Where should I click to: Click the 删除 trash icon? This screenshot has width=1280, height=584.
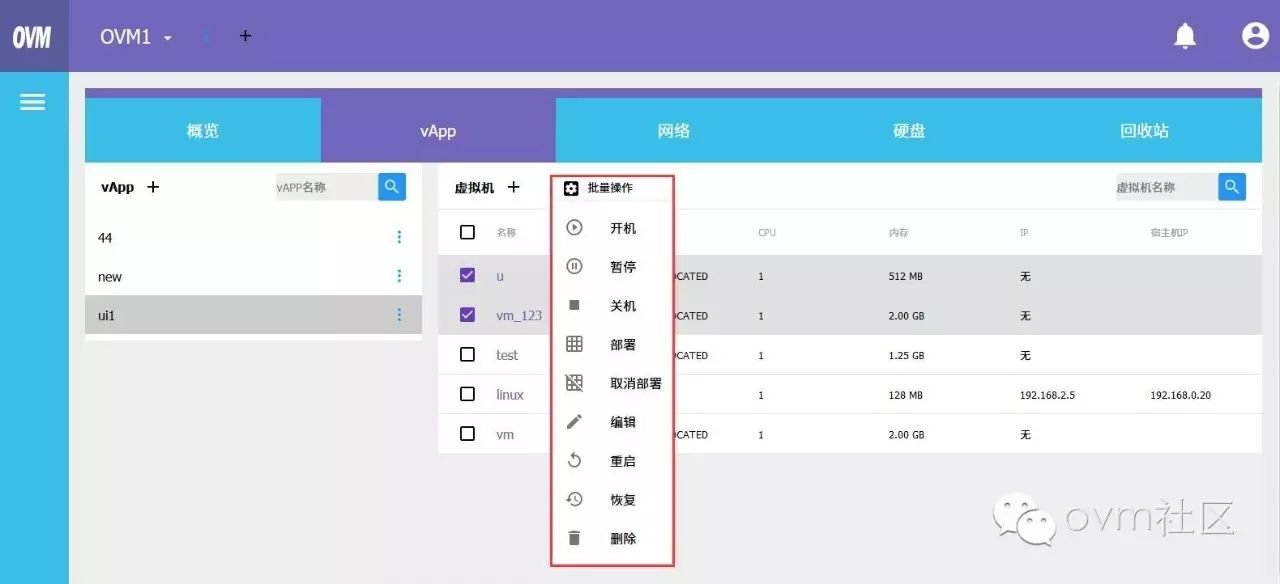coord(574,538)
